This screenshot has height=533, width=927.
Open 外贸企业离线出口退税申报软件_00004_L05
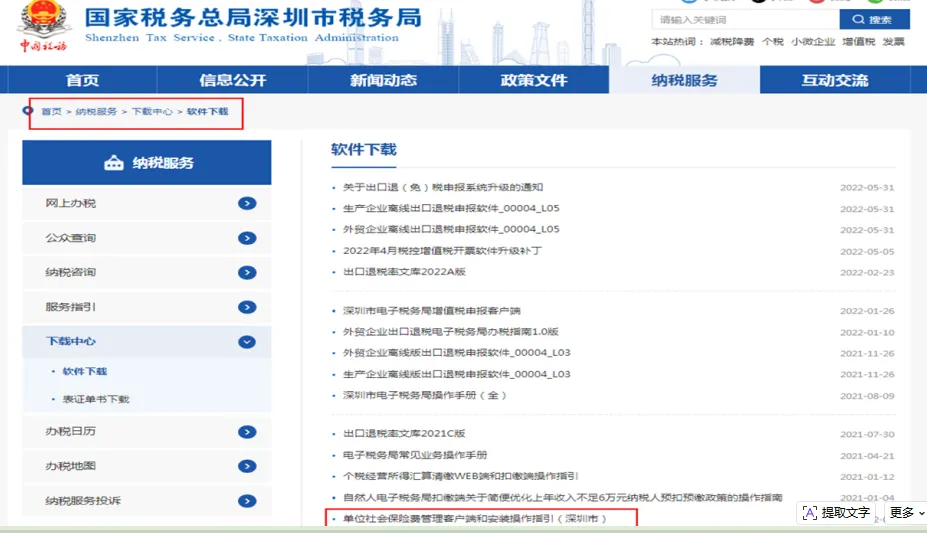point(451,229)
